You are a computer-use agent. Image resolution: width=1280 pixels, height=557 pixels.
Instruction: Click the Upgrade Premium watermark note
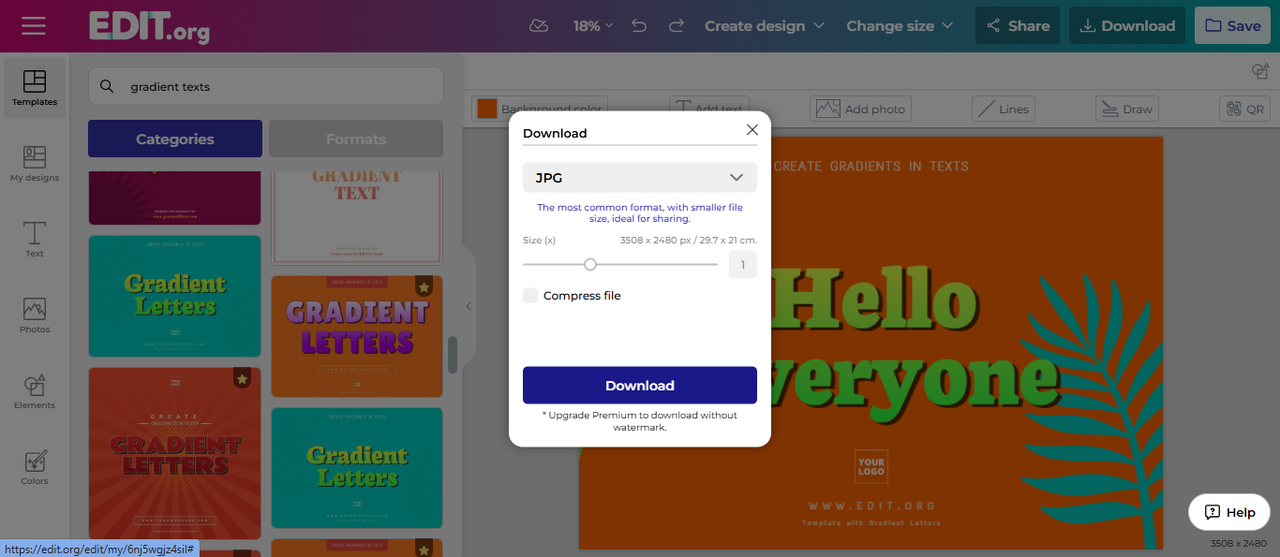click(640, 421)
